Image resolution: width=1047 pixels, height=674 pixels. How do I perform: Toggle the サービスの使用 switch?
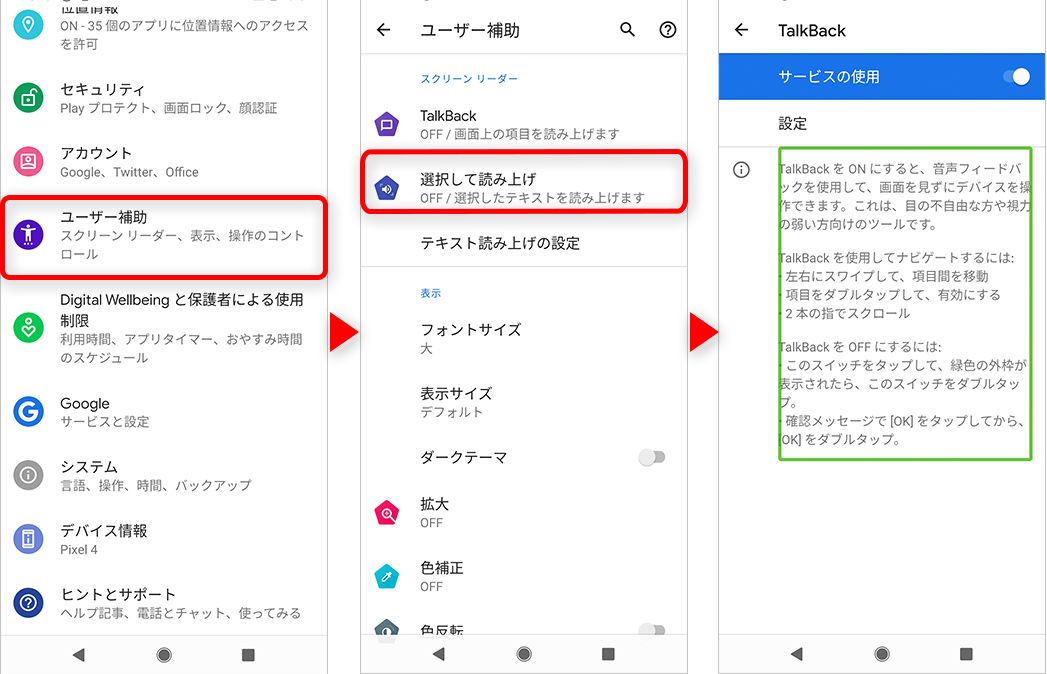point(1016,77)
